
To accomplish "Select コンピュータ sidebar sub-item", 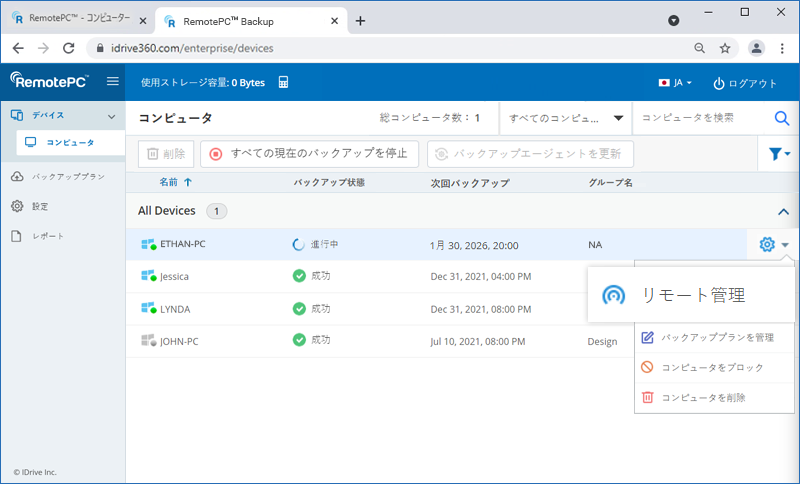I will (x=70, y=142).
